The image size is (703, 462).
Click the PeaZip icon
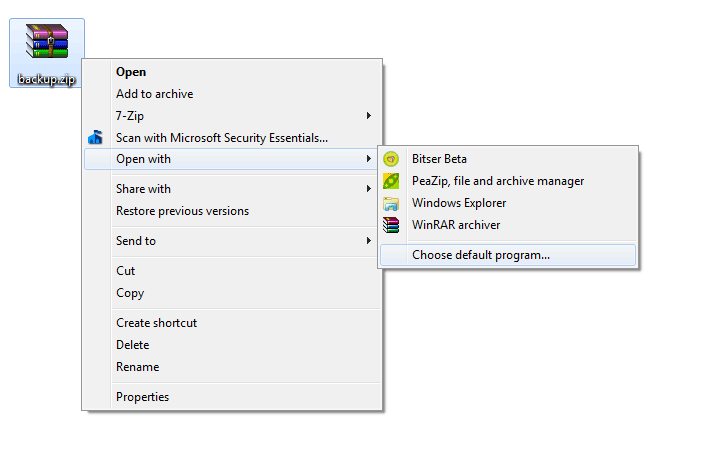tap(392, 181)
